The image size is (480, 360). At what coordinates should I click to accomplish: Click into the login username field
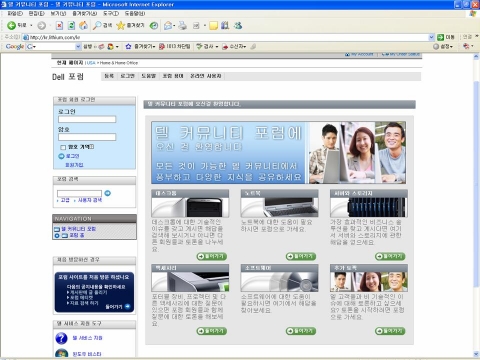coord(87,119)
